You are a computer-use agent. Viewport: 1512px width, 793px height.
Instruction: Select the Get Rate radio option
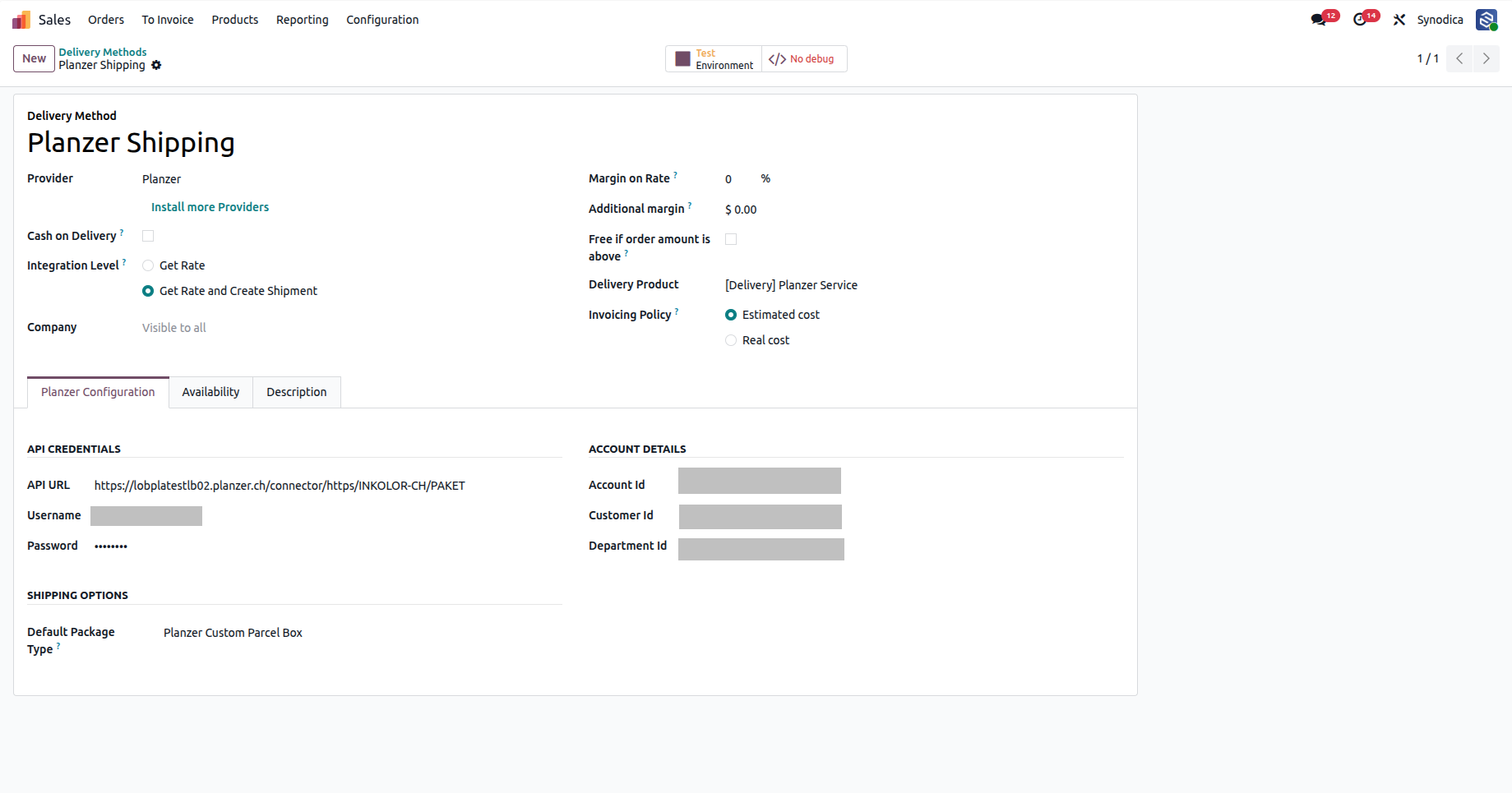148,265
